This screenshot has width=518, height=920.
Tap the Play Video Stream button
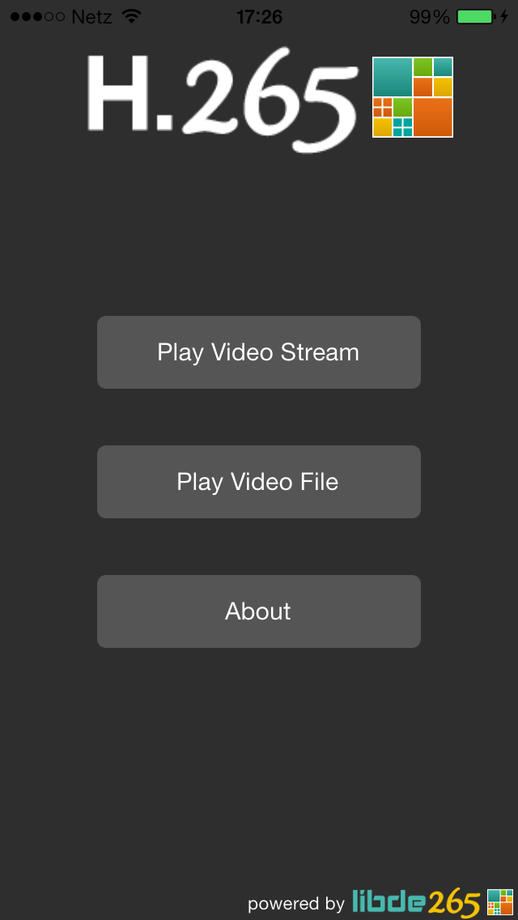[259, 352]
